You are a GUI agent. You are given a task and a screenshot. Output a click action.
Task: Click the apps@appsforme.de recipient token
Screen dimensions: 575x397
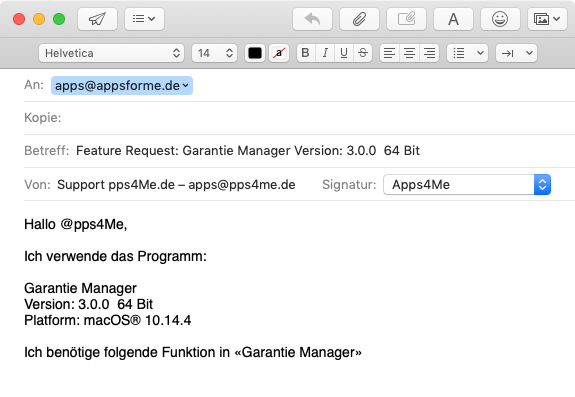(x=122, y=85)
